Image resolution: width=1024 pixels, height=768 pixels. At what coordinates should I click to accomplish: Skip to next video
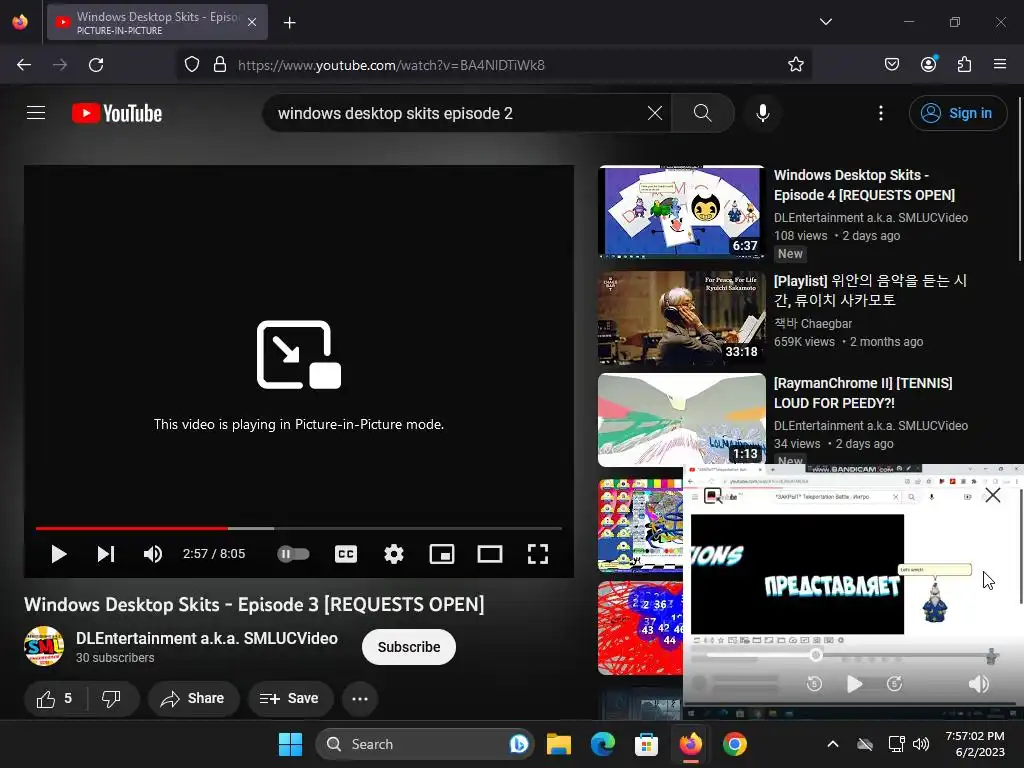(x=106, y=554)
